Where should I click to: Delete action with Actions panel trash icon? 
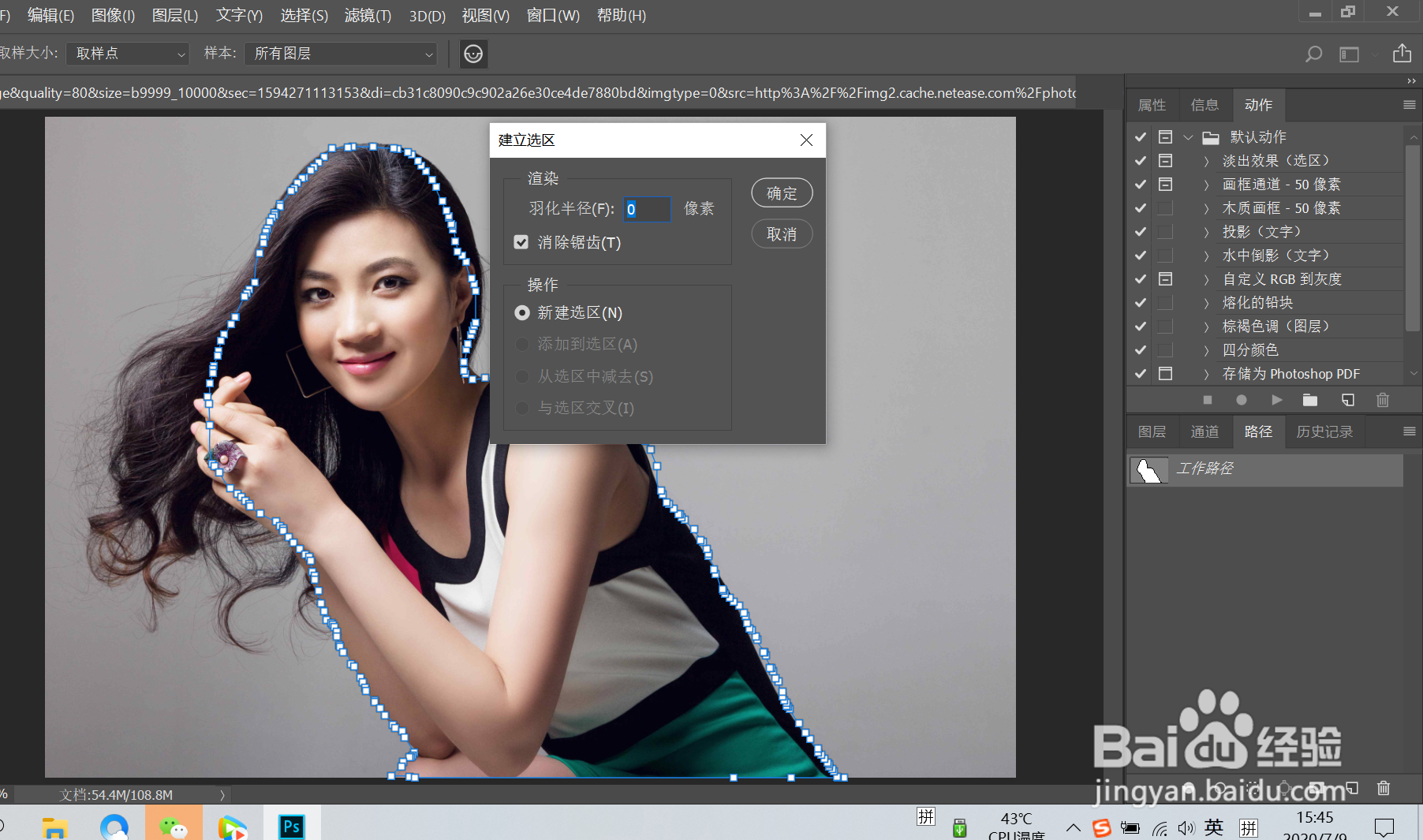(x=1383, y=400)
